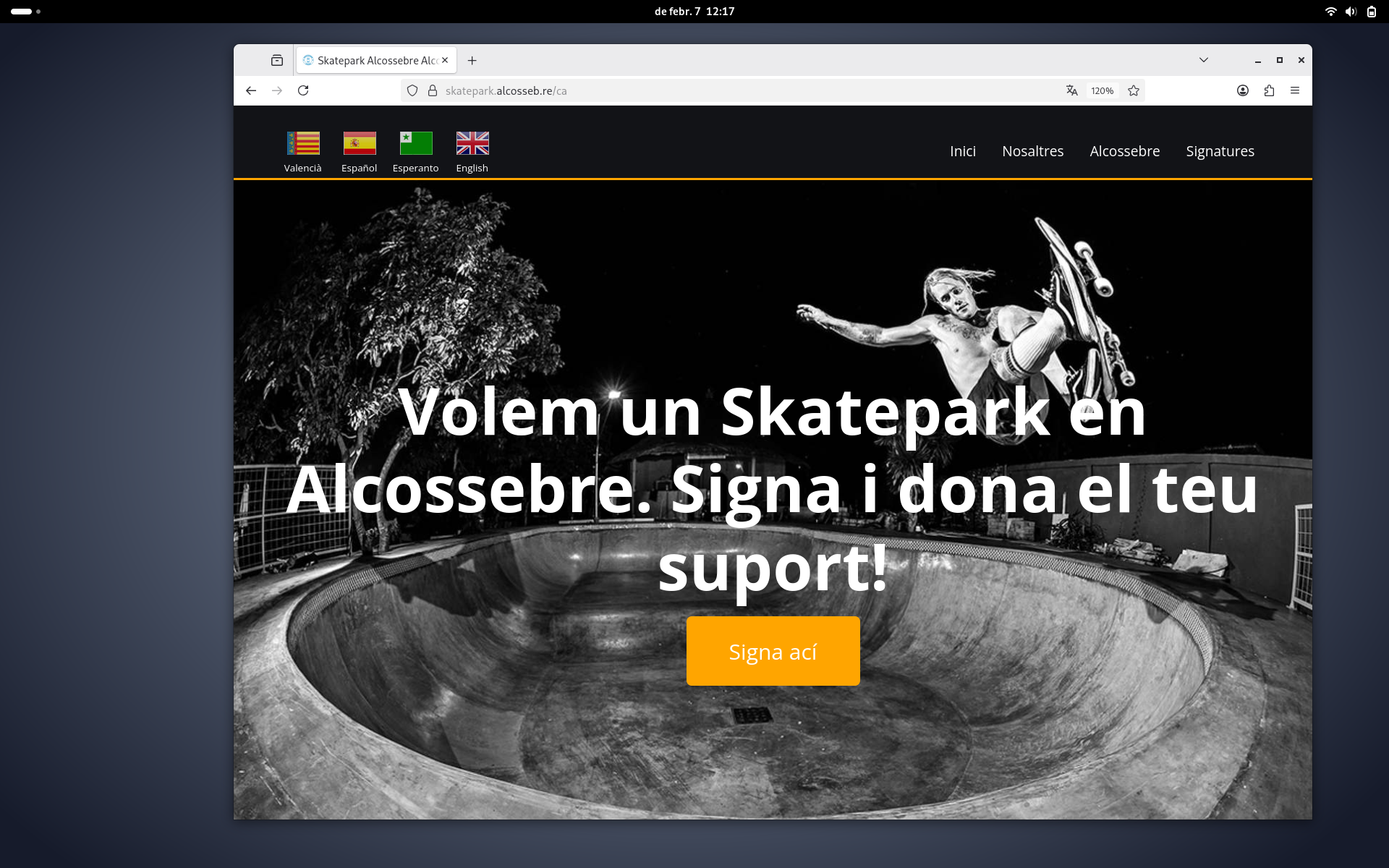Show tracking protection shield info
Image resolution: width=1389 pixels, height=868 pixels.
point(412,90)
